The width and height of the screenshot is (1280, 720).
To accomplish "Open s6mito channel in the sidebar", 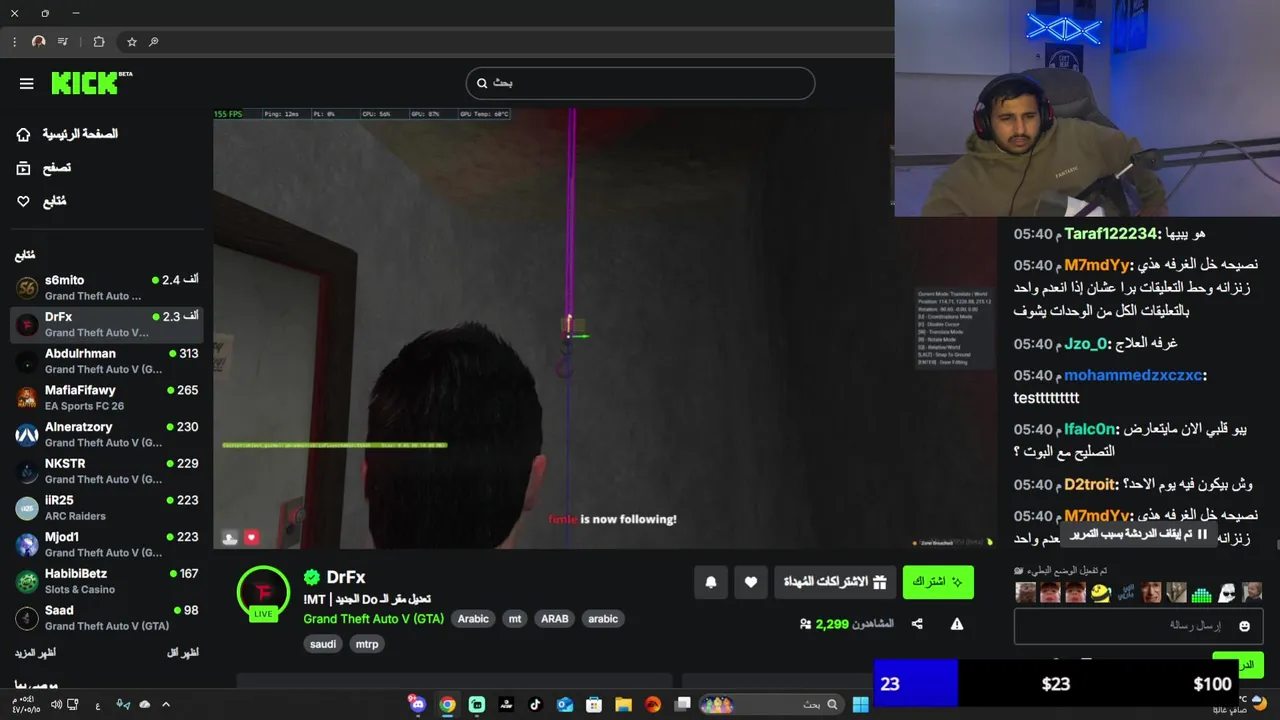I will (x=107, y=288).
